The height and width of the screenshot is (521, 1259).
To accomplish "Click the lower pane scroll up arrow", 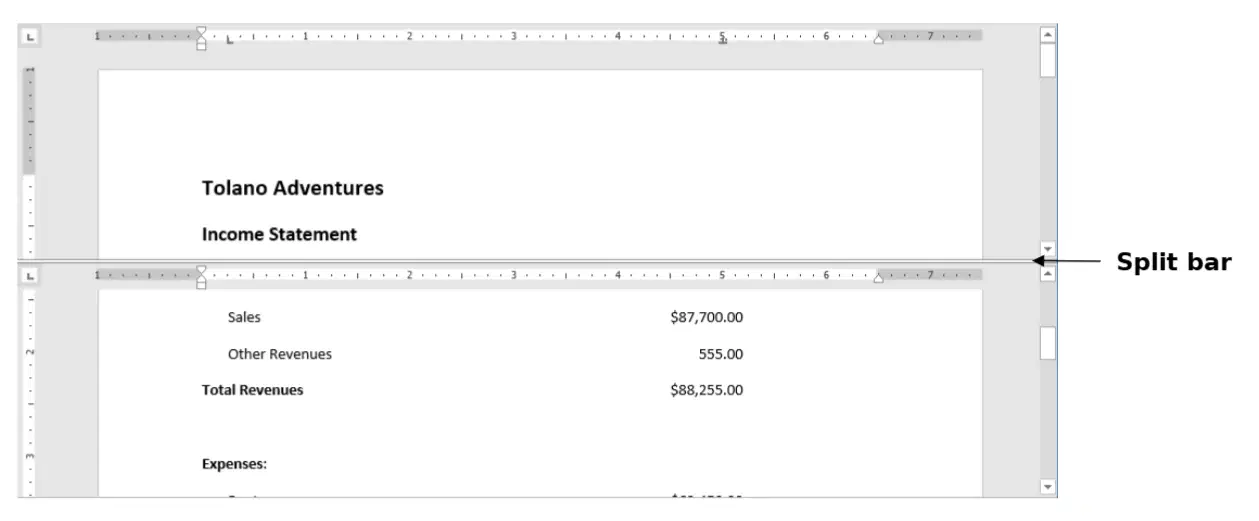I will (1048, 274).
